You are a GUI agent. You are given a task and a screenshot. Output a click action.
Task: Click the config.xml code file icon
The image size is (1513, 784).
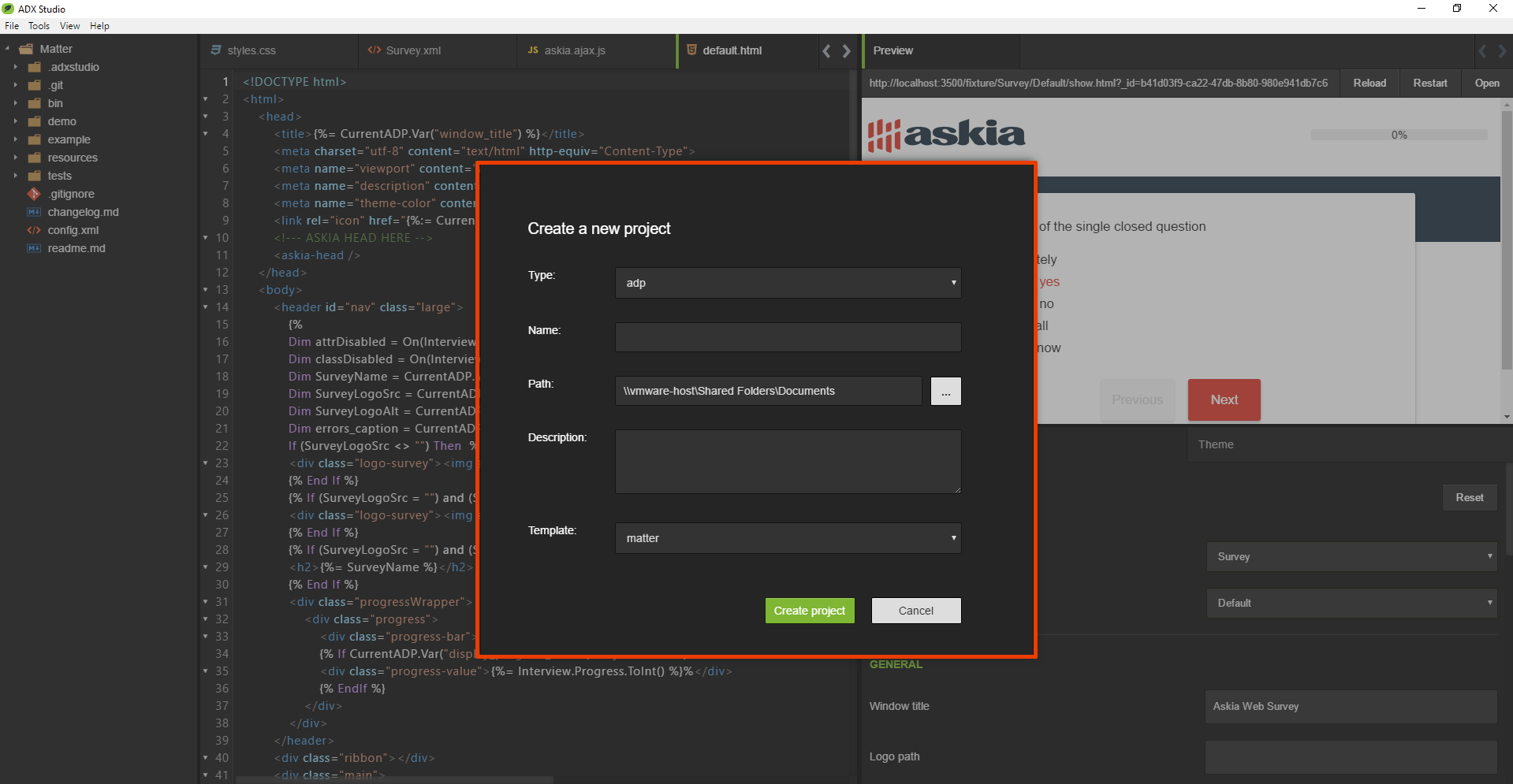(34, 230)
